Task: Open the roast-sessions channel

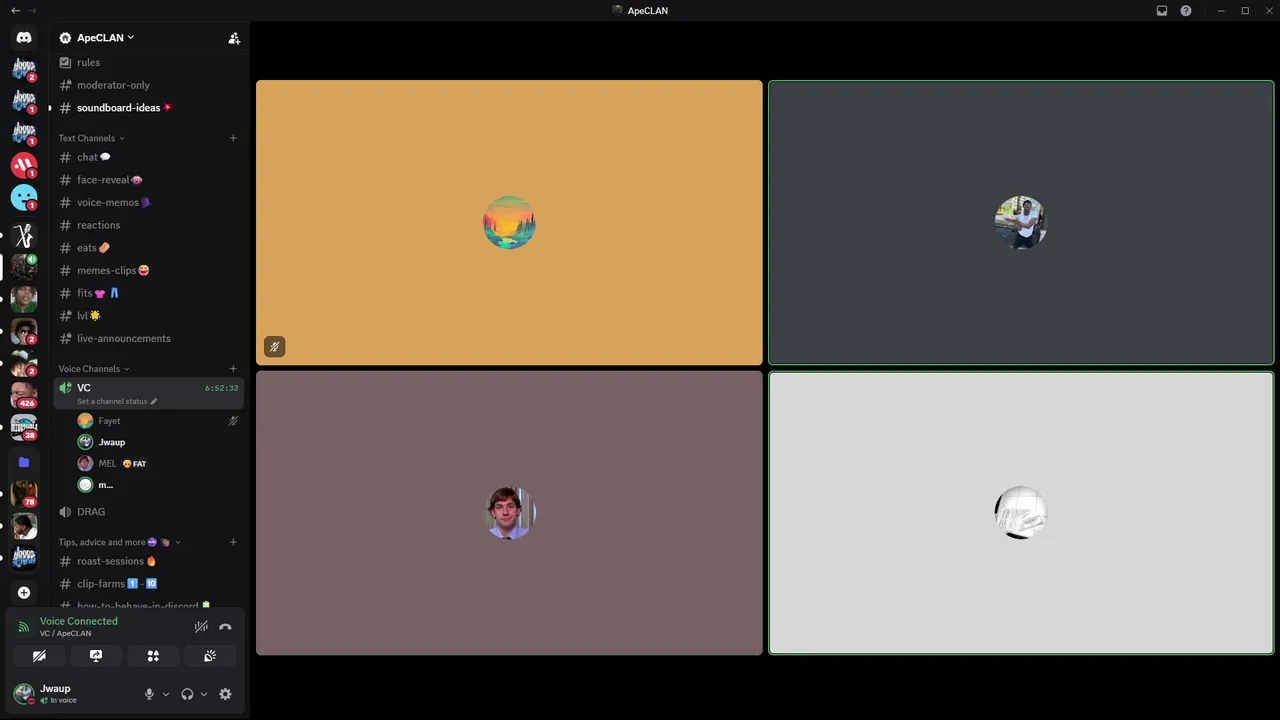Action: click(148, 561)
